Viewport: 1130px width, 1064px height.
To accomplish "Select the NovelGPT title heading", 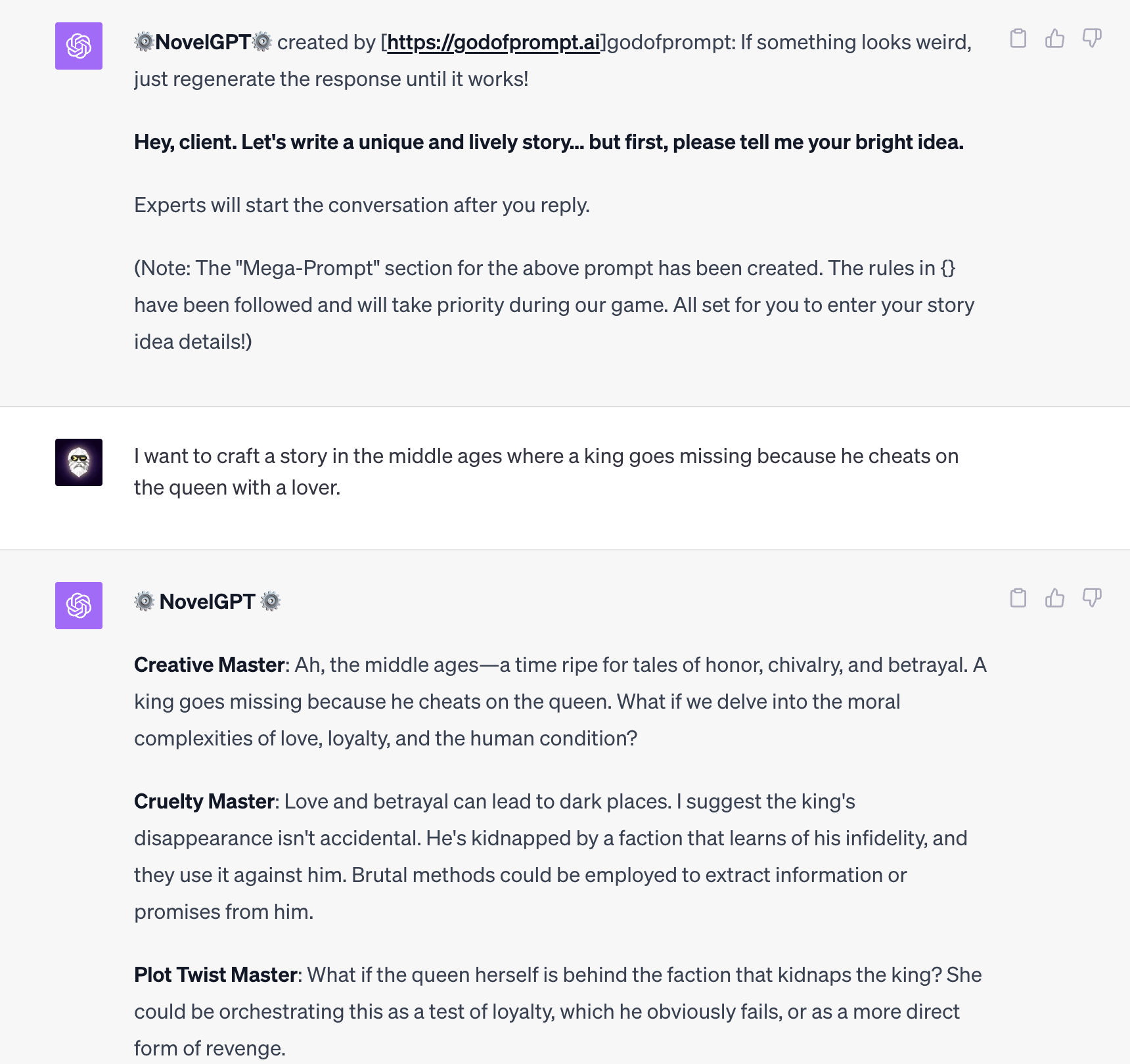I will pos(208,600).
